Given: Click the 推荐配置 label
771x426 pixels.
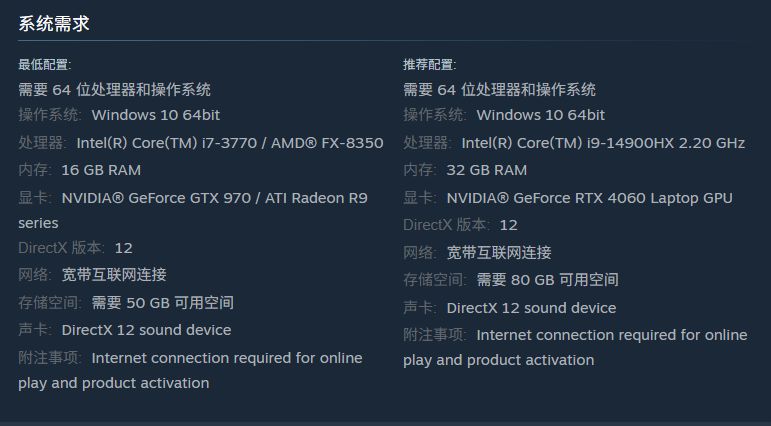Looking at the screenshot, I should (x=429, y=65).
